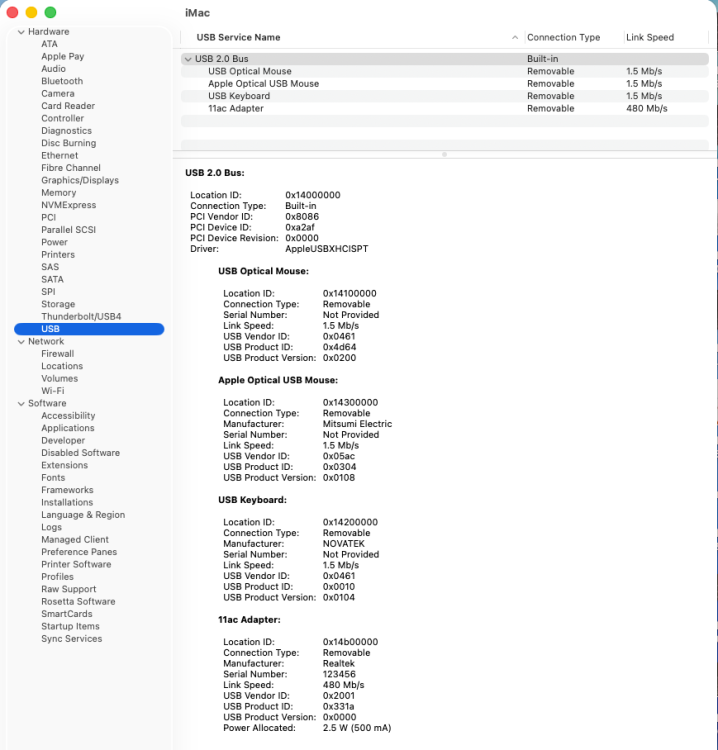Select Parallel SCSI in the sidebar

click(x=68, y=231)
